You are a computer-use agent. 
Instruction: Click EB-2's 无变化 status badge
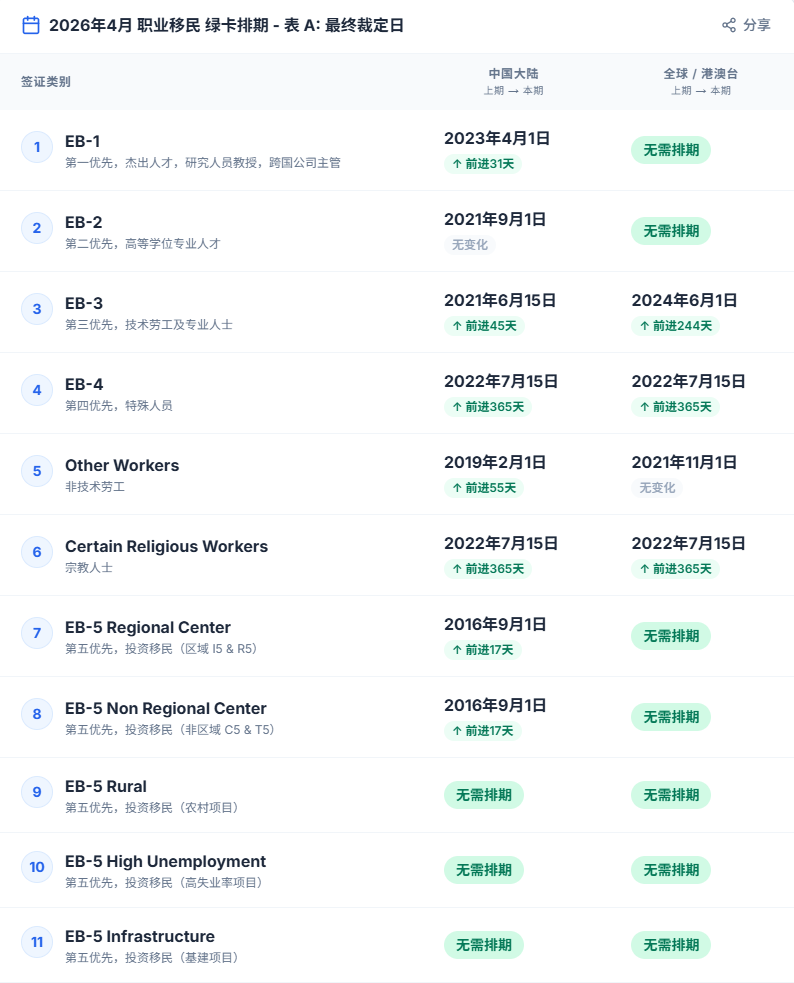pos(470,245)
